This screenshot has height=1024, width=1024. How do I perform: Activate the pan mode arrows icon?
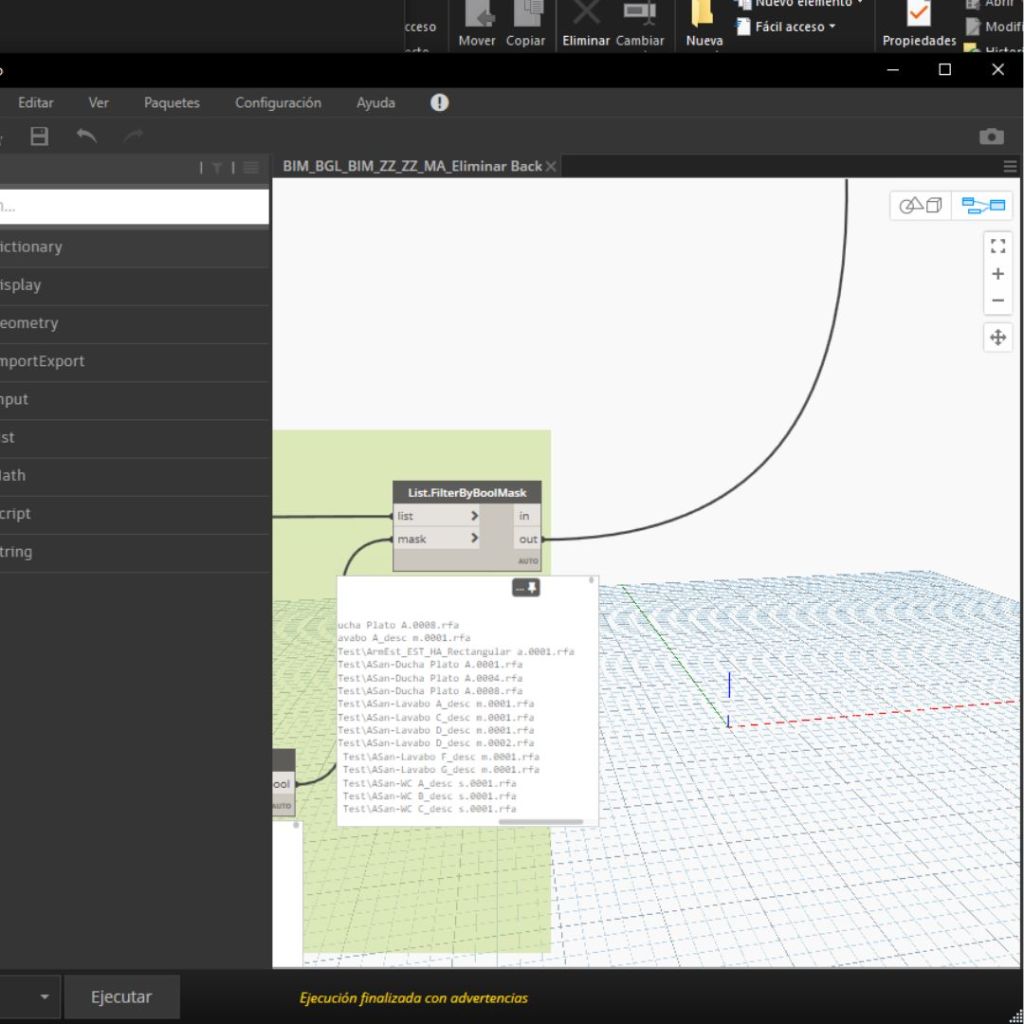click(x=997, y=338)
